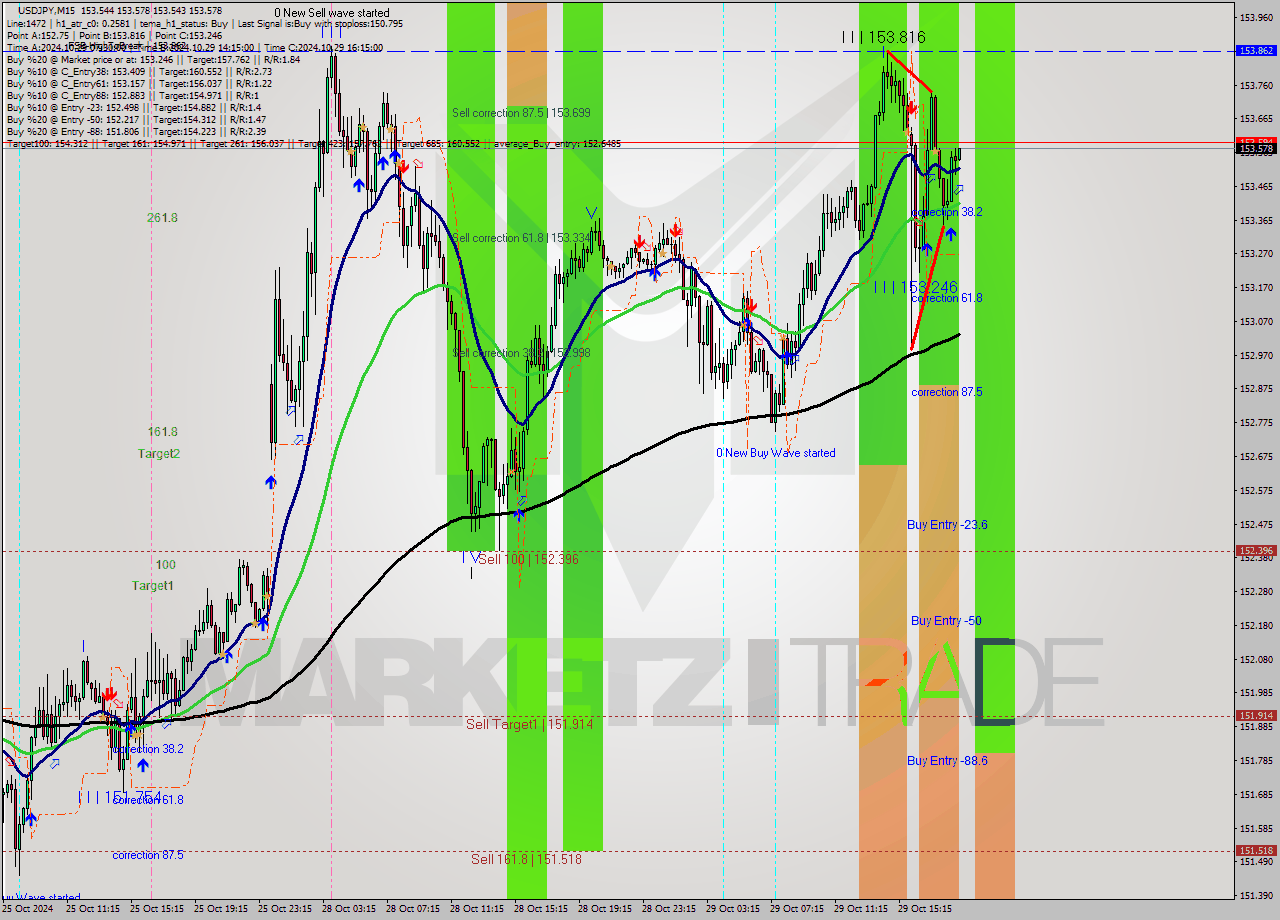The height and width of the screenshot is (920, 1280).
Task: Click the 'Target2' label
Action: (159, 453)
